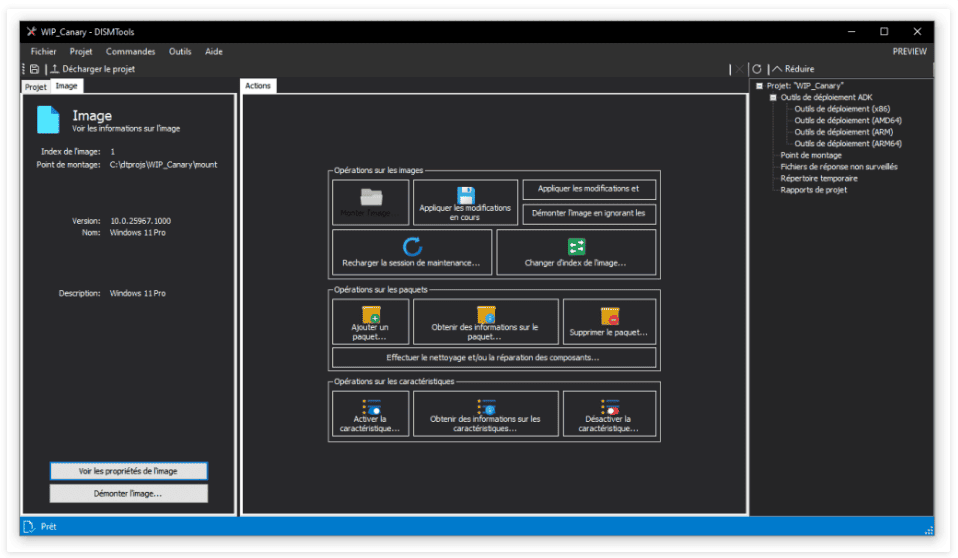
Task: Select Point de montage tree item
Action: point(811,155)
